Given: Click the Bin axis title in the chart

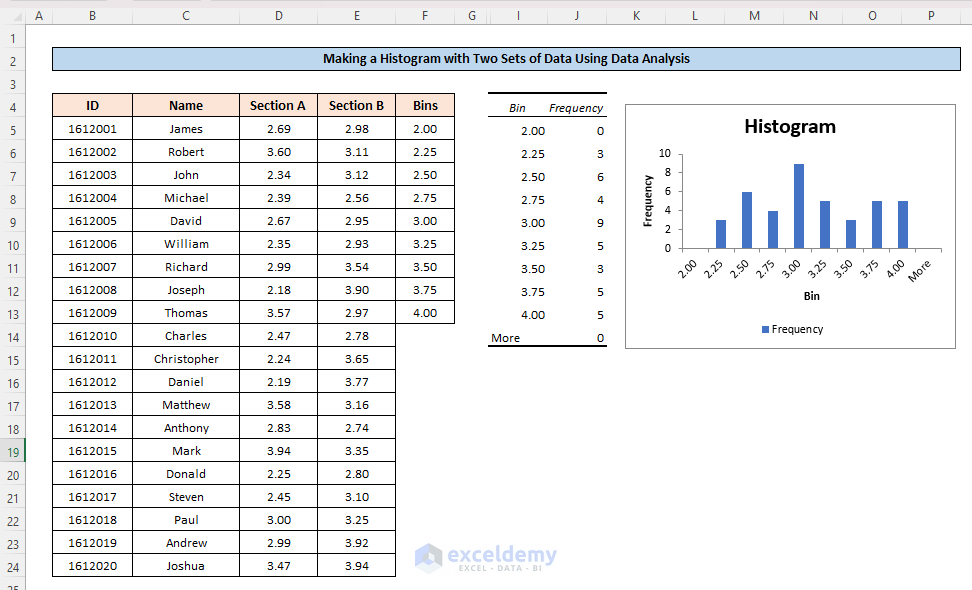Looking at the screenshot, I should point(811,295).
